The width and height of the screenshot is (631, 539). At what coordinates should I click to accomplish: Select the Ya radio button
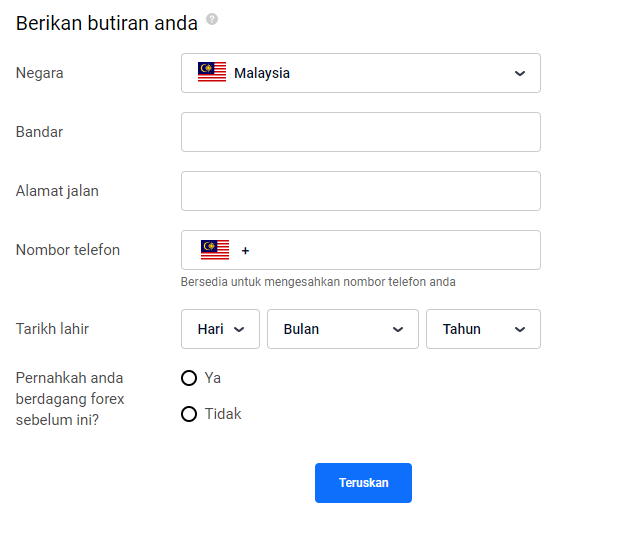(x=189, y=378)
